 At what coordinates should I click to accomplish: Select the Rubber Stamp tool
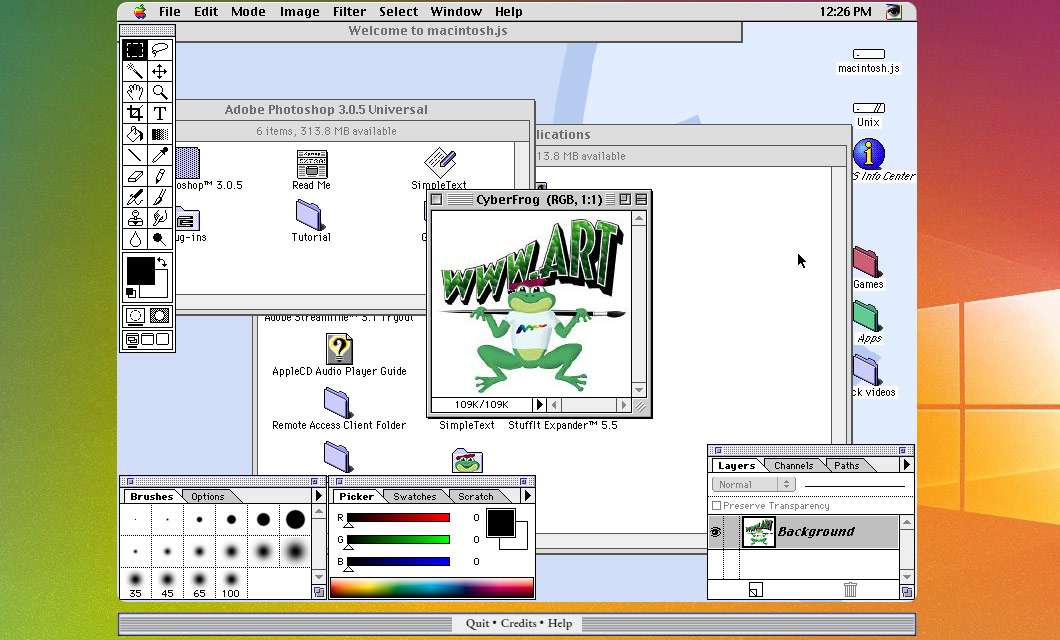[135, 218]
